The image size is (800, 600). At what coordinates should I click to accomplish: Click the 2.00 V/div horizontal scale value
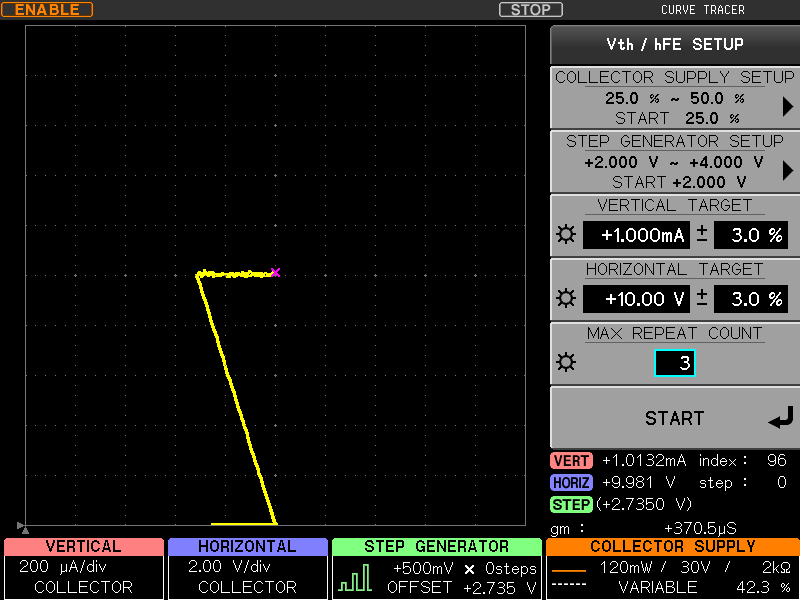coord(230,567)
